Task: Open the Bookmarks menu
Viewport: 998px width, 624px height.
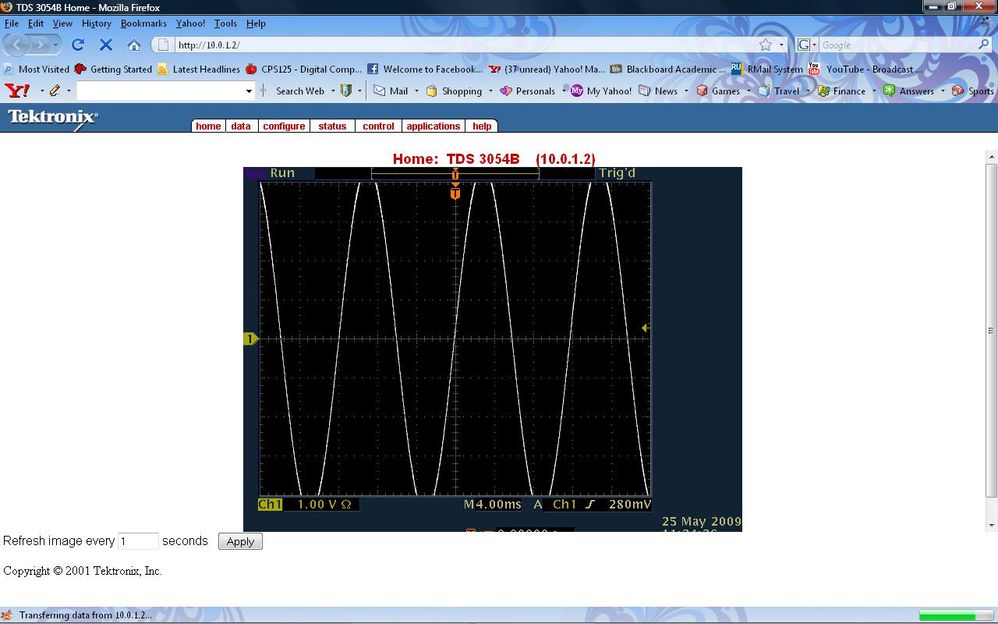Action: [143, 24]
